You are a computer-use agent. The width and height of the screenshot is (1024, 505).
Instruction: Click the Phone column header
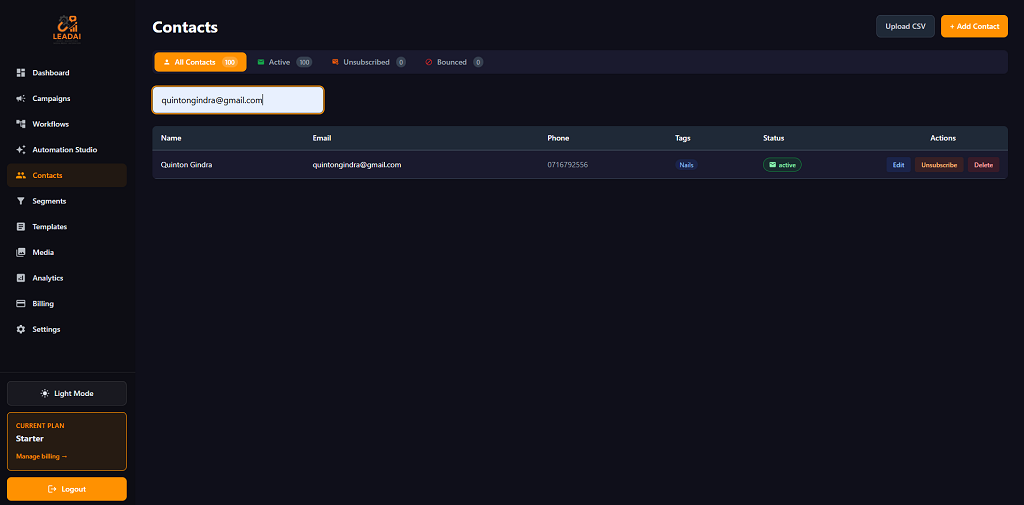coord(558,138)
